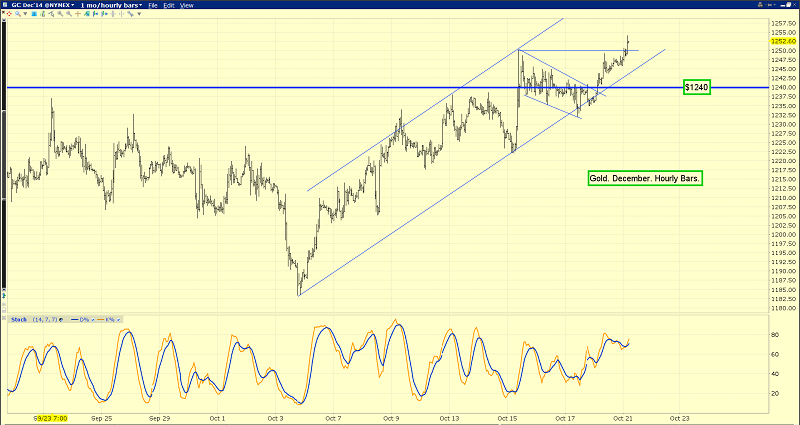
Task: Open the GC Dec'14 @NYMEX symbol dropdown
Action: point(42,5)
